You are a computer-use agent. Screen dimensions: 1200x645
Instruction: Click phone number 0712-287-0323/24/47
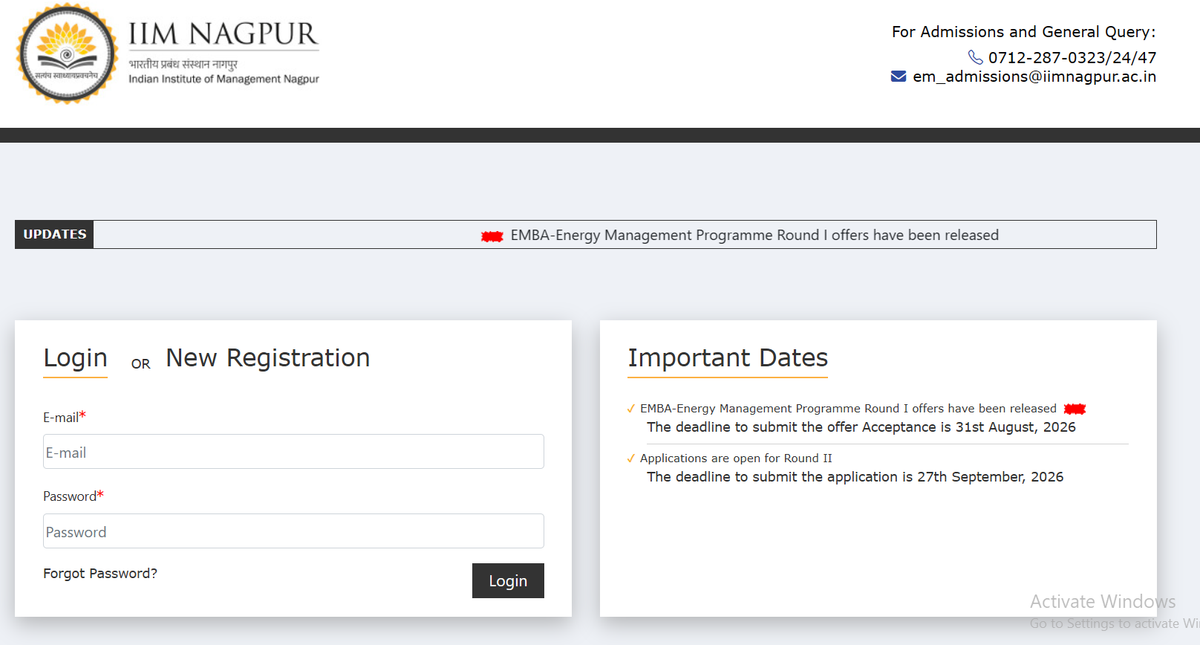coord(1072,57)
